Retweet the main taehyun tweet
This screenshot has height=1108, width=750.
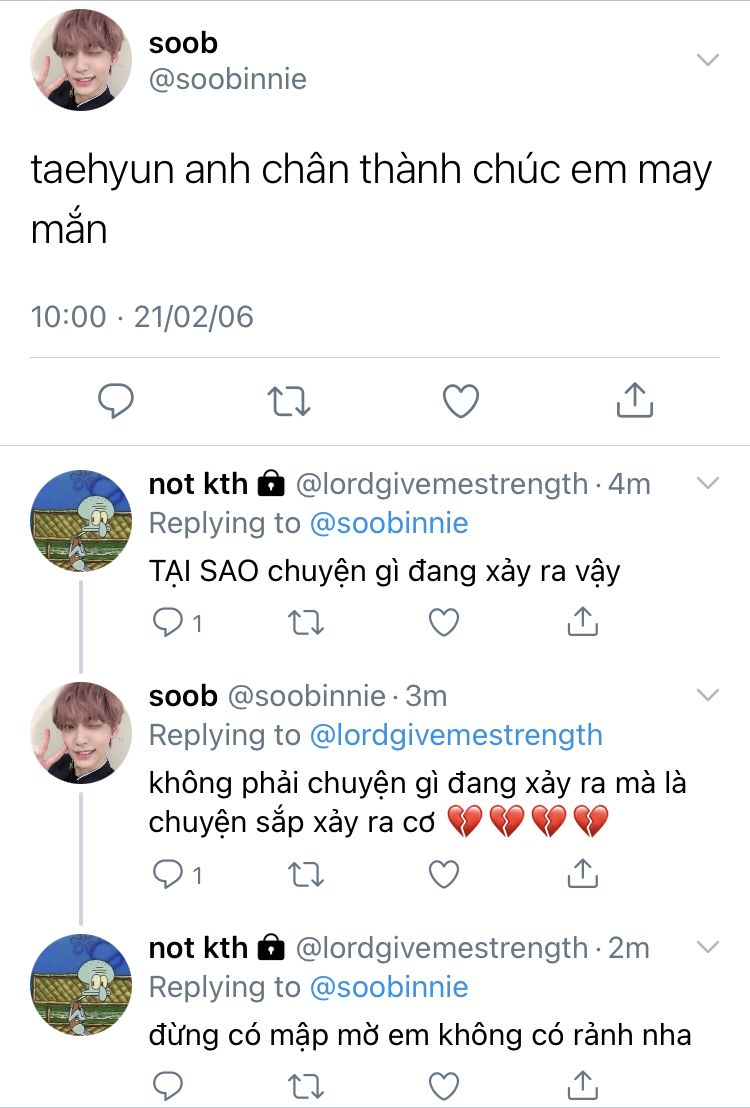289,401
